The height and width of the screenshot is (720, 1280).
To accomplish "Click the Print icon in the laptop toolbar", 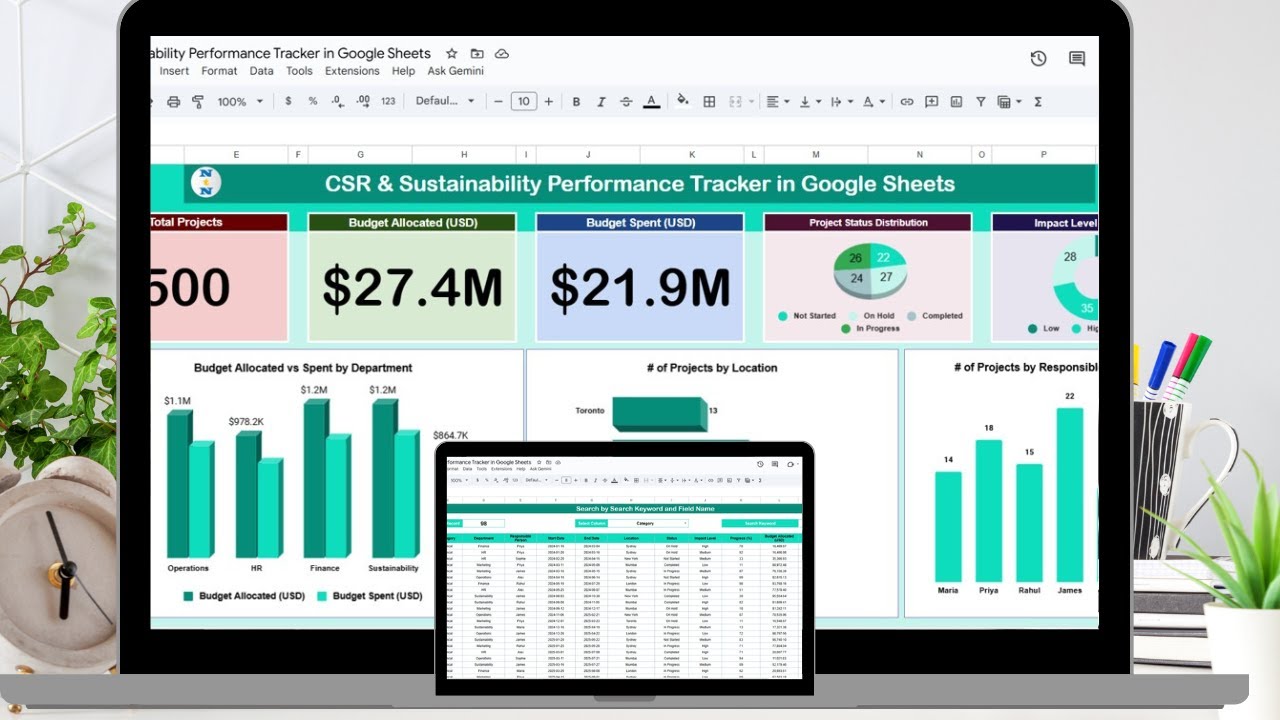I will pyautogui.click(x=174, y=101).
